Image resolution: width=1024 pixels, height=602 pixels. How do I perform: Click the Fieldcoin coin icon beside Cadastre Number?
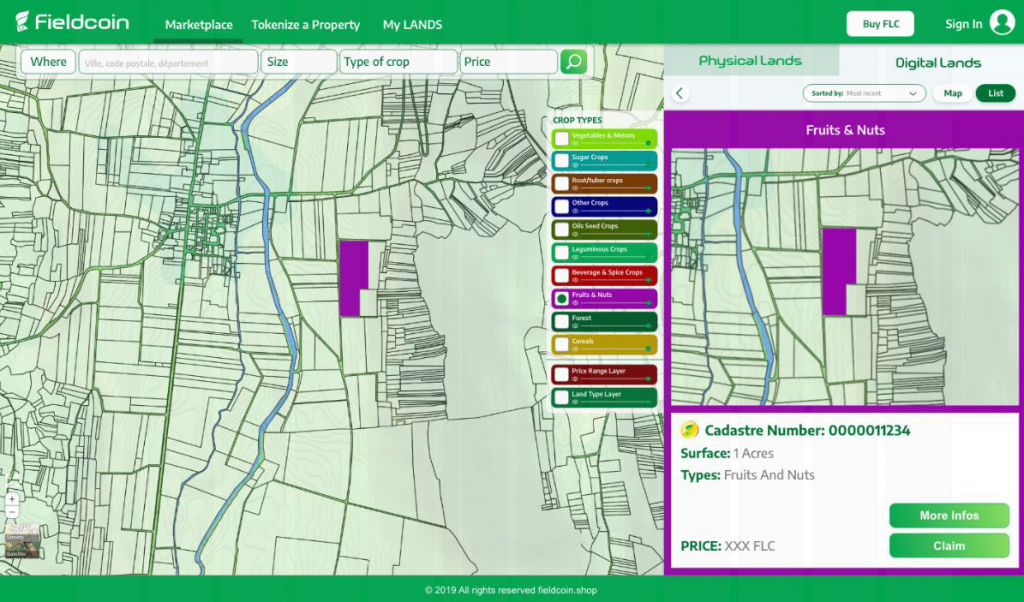(x=690, y=430)
